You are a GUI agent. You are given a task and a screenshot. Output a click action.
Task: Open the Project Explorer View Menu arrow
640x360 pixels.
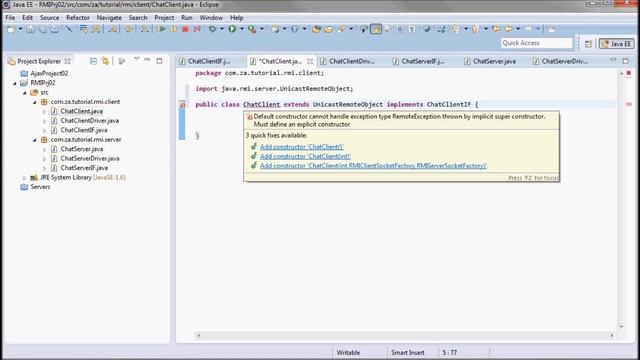click(136, 60)
